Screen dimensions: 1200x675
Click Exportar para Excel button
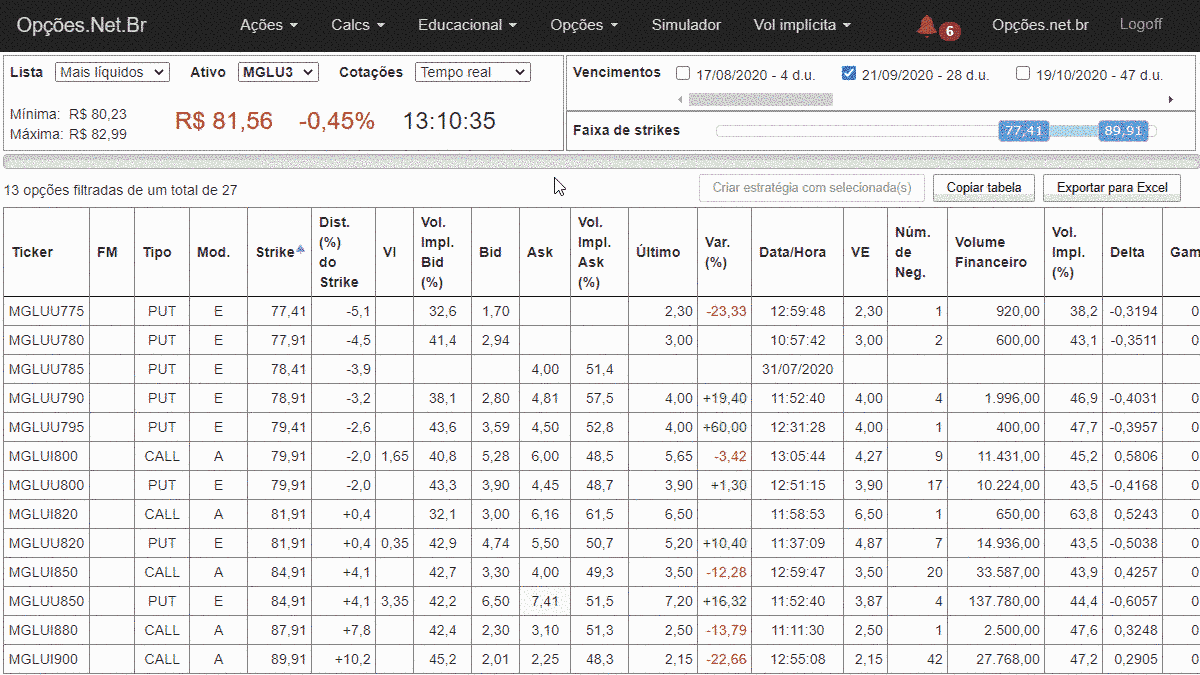tap(1112, 187)
